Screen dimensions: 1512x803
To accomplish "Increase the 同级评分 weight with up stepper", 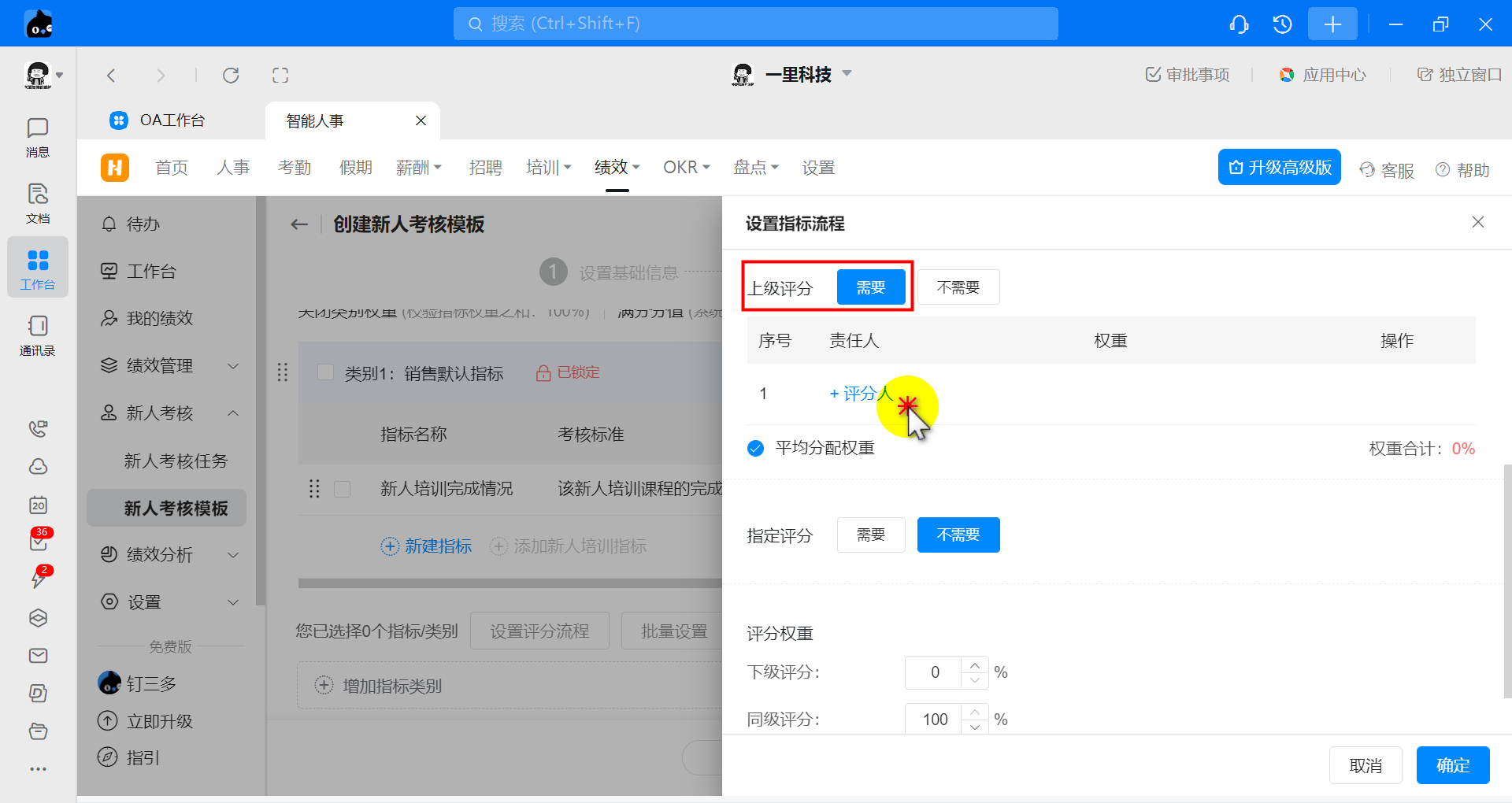I will tap(975, 712).
